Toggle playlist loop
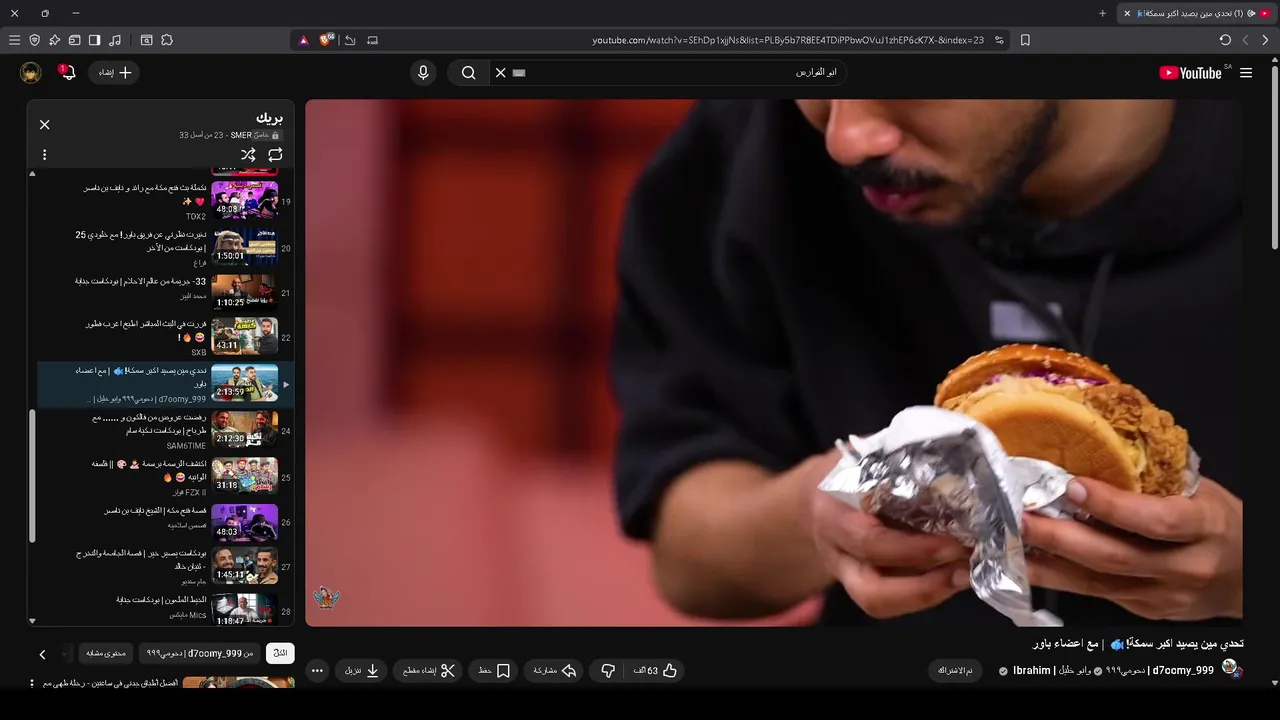The height and width of the screenshot is (720, 1280). click(275, 155)
